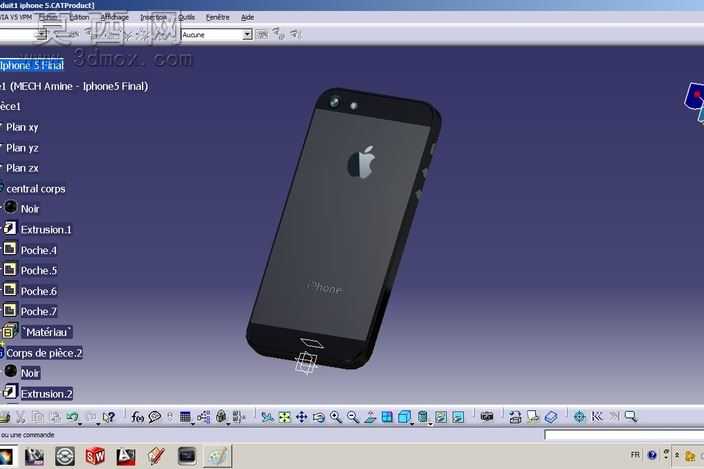Open the Fenêtre menu
This screenshot has width=704, height=469.
(217, 17)
